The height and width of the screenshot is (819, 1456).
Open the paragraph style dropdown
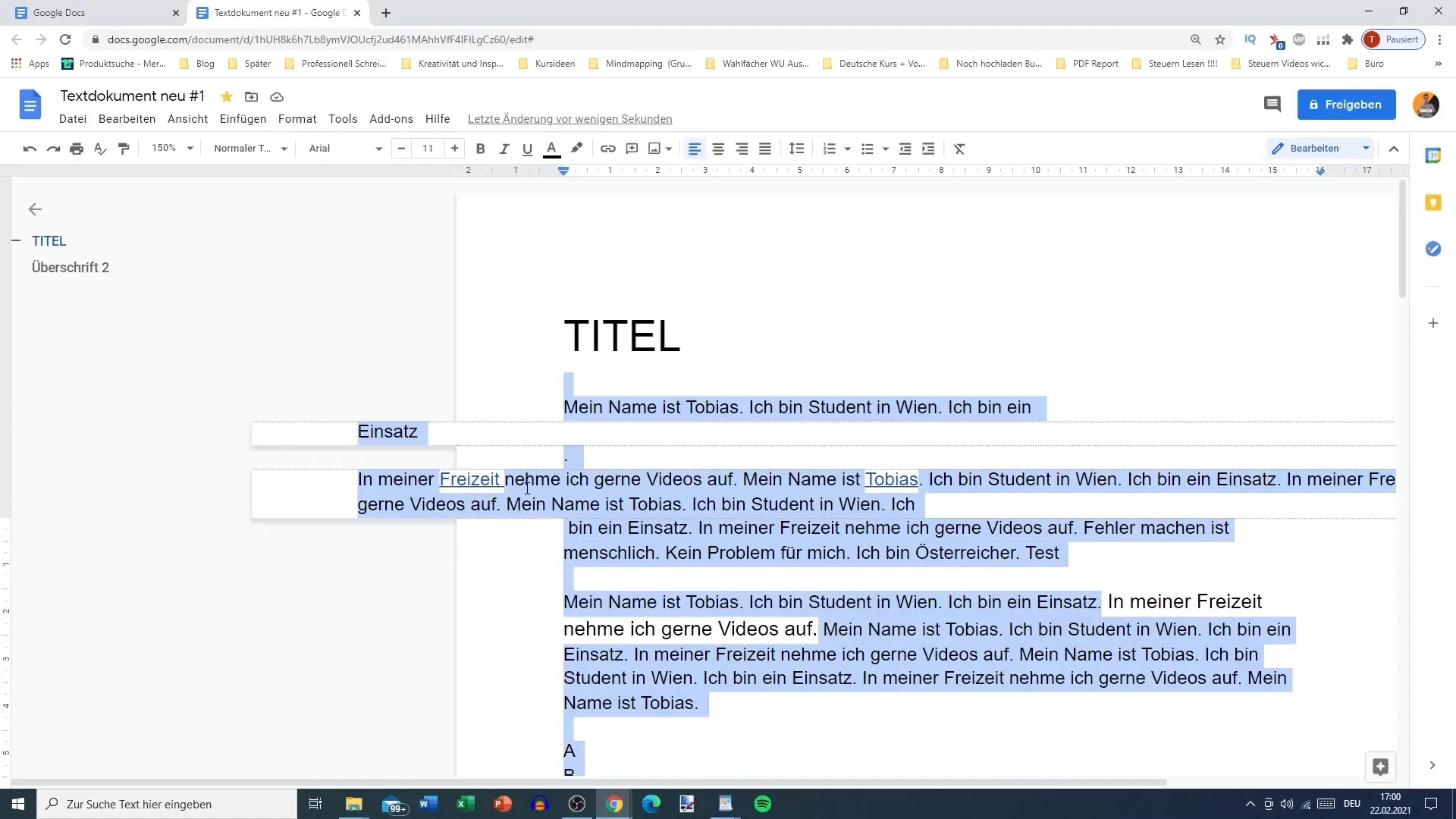[249, 148]
